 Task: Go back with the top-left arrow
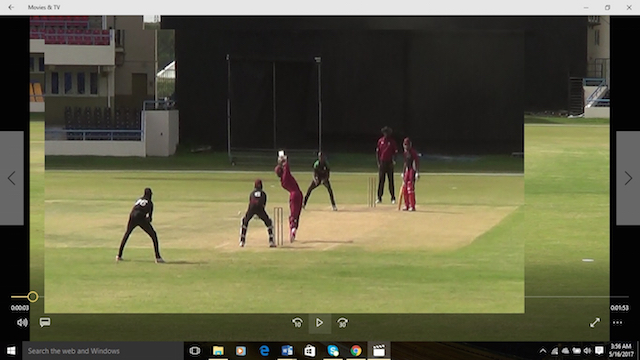(x=11, y=7)
